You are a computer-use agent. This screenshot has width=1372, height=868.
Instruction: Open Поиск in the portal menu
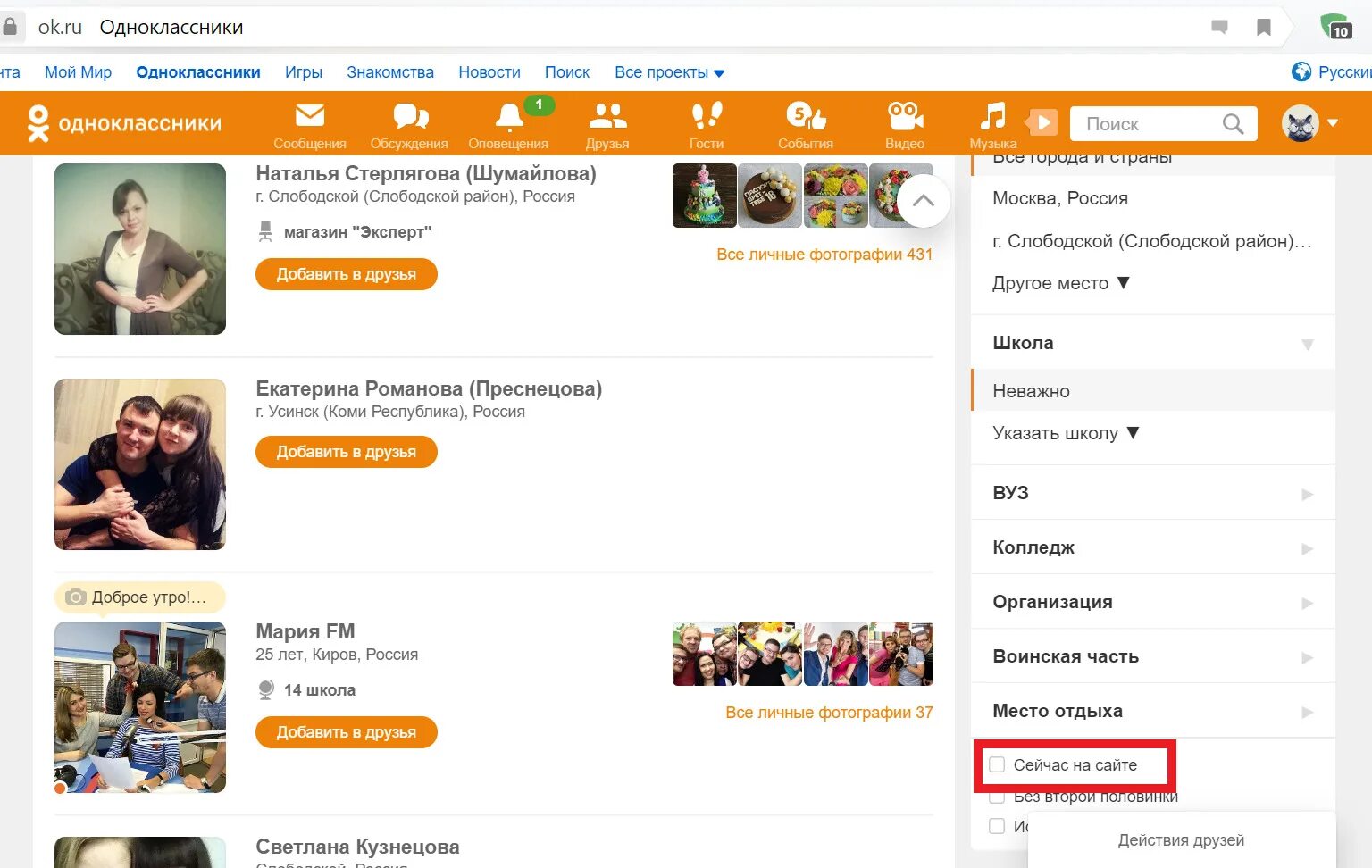tap(567, 72)
